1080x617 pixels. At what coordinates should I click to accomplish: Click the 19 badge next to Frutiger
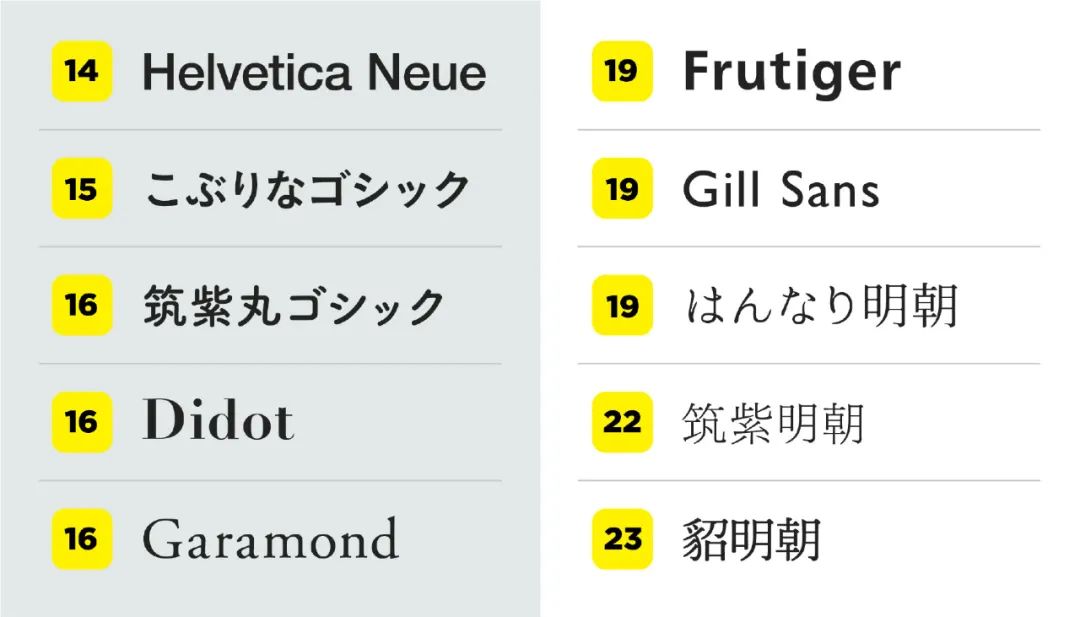click(x=622, y=72)
